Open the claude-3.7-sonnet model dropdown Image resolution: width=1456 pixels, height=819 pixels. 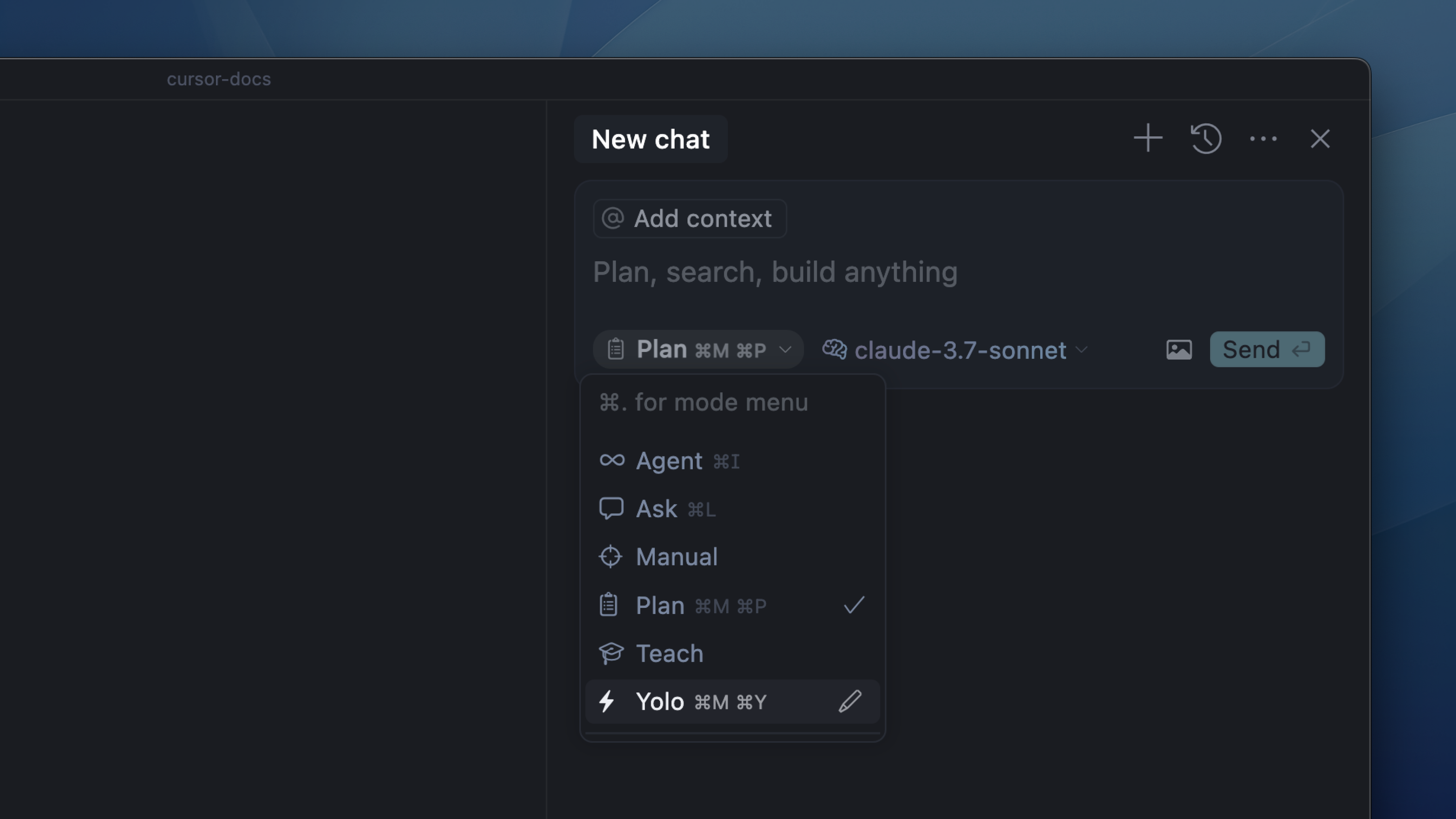960,350
